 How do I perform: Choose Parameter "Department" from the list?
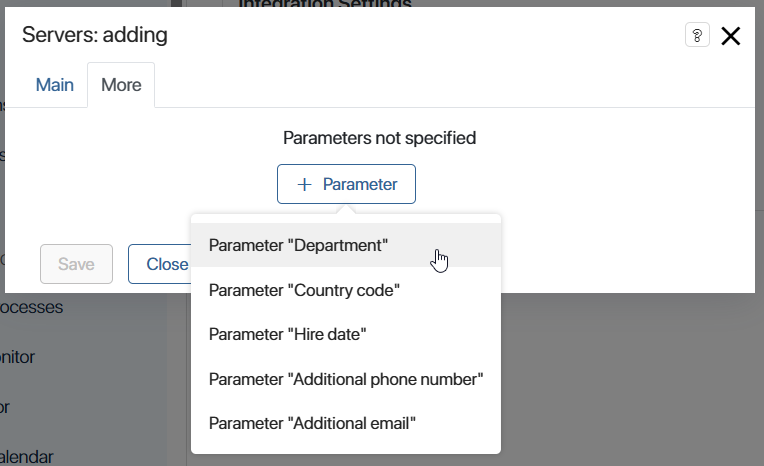click(346, 245)
